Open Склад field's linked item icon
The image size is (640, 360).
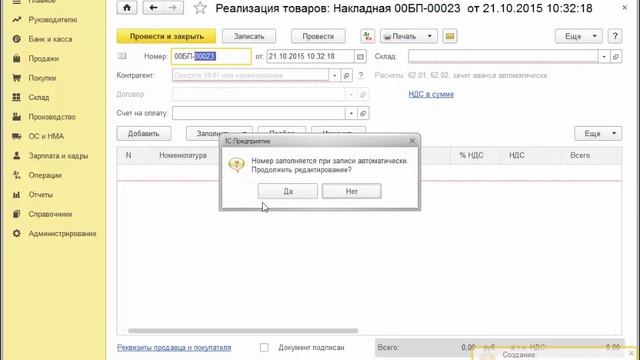616,57
